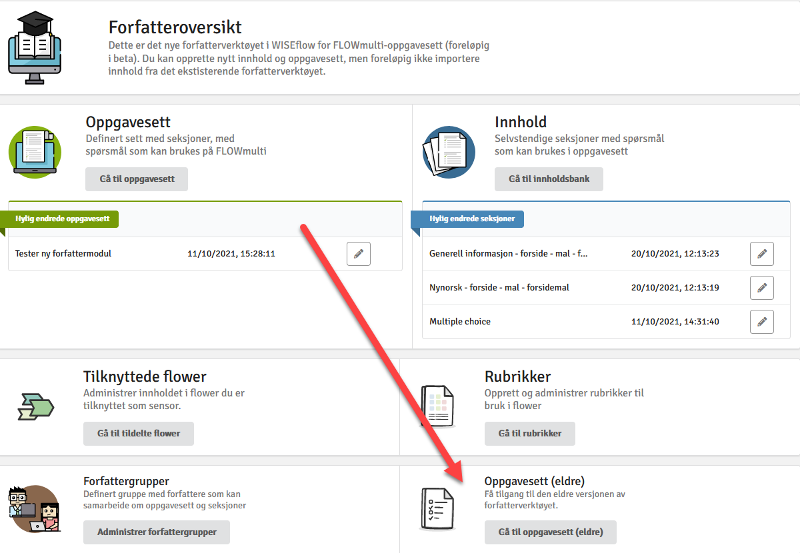Viewport: 800px width, 553px height.
Task: Edit the 'Tester ny forfattermodul' pencil icon
Action: pyautogui.click(x=359, y=254)
